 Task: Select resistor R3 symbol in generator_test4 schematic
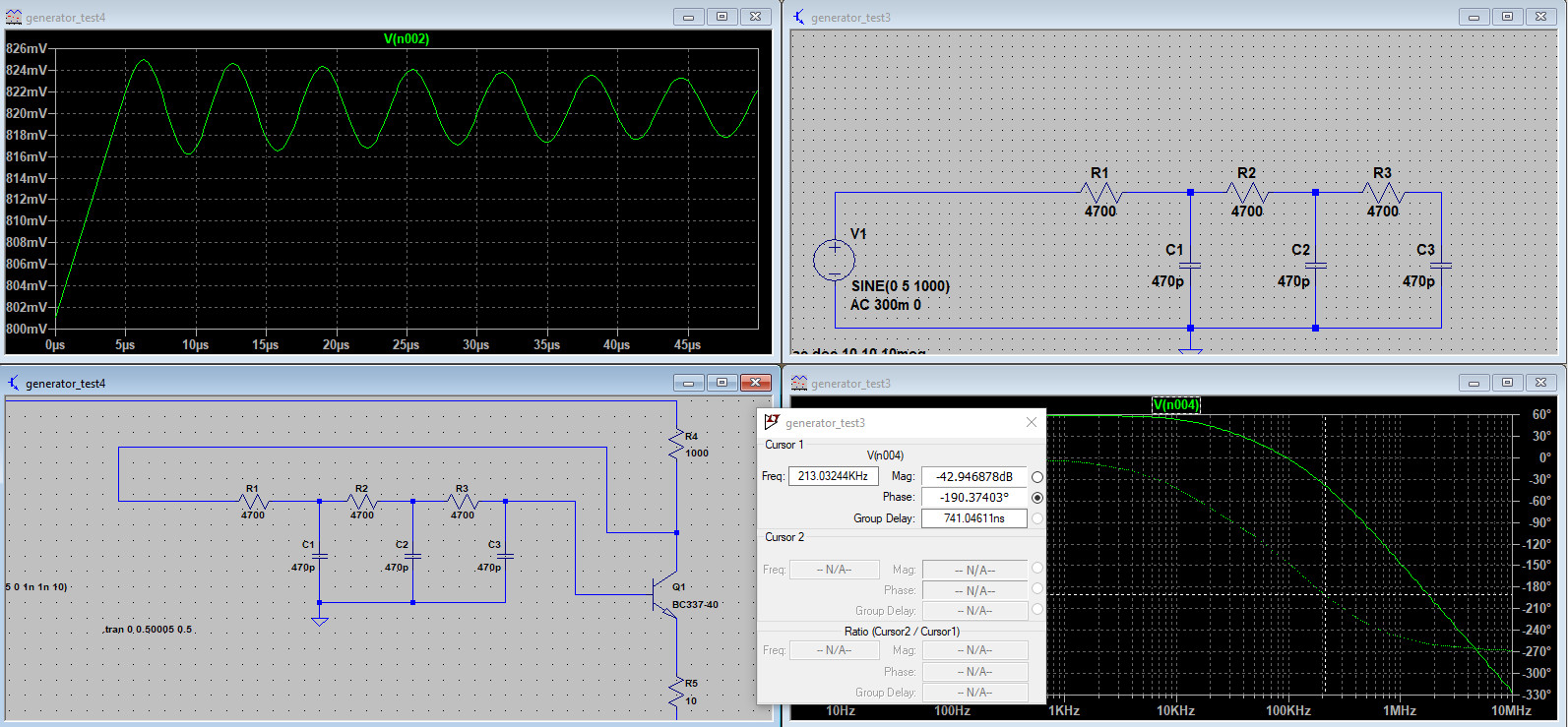coord(463,501)
